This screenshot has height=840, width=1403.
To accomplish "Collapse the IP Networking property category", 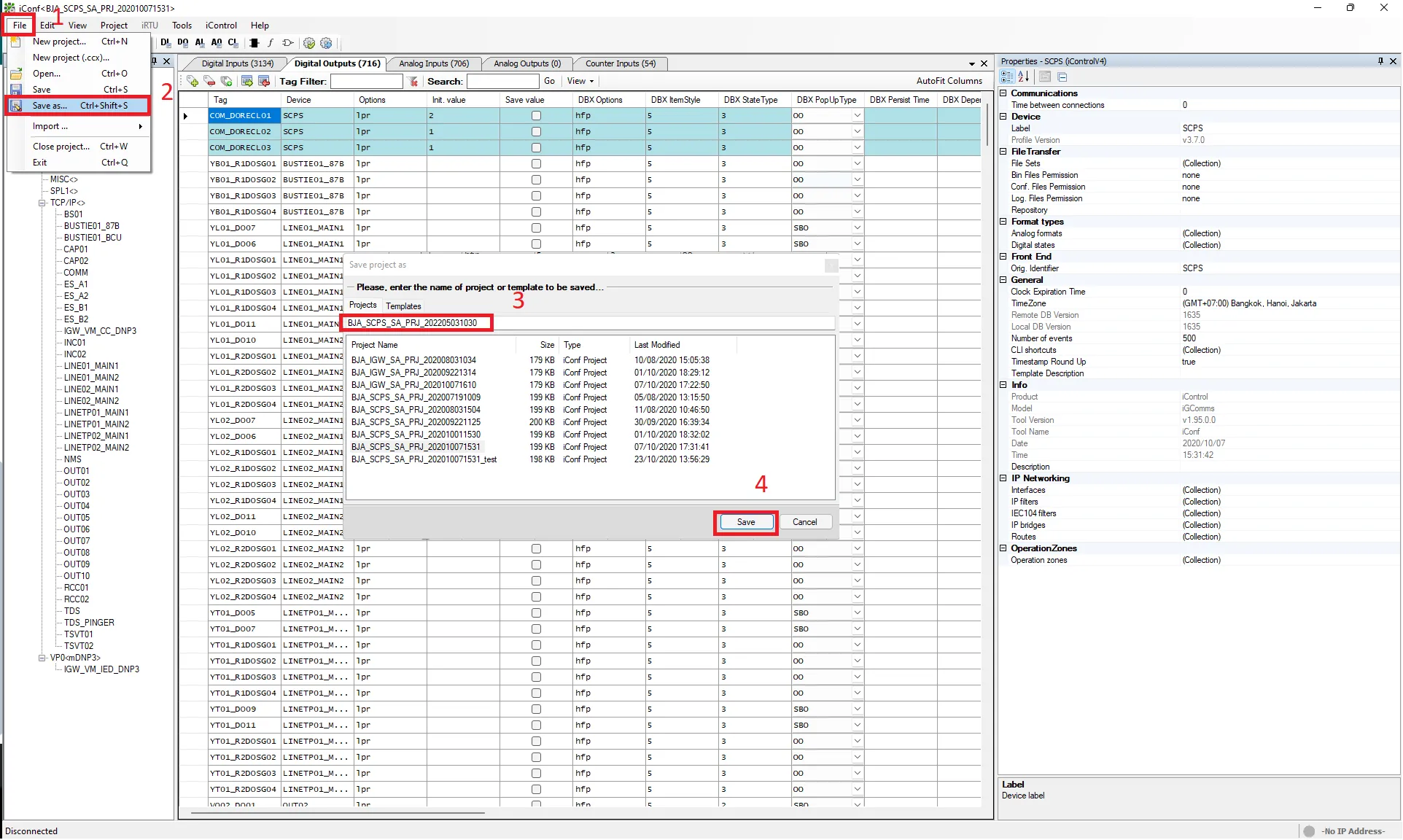I will point(1003,478).
